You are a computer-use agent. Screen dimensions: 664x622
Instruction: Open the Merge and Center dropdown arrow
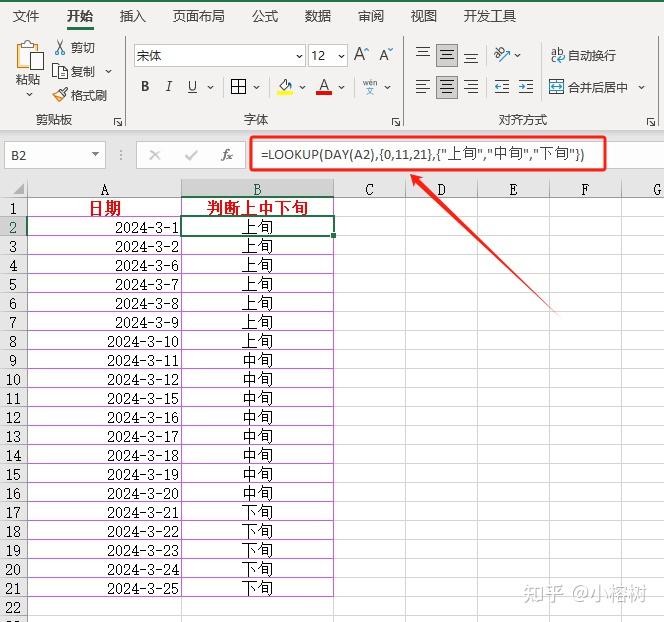click(x=642, y=87)
